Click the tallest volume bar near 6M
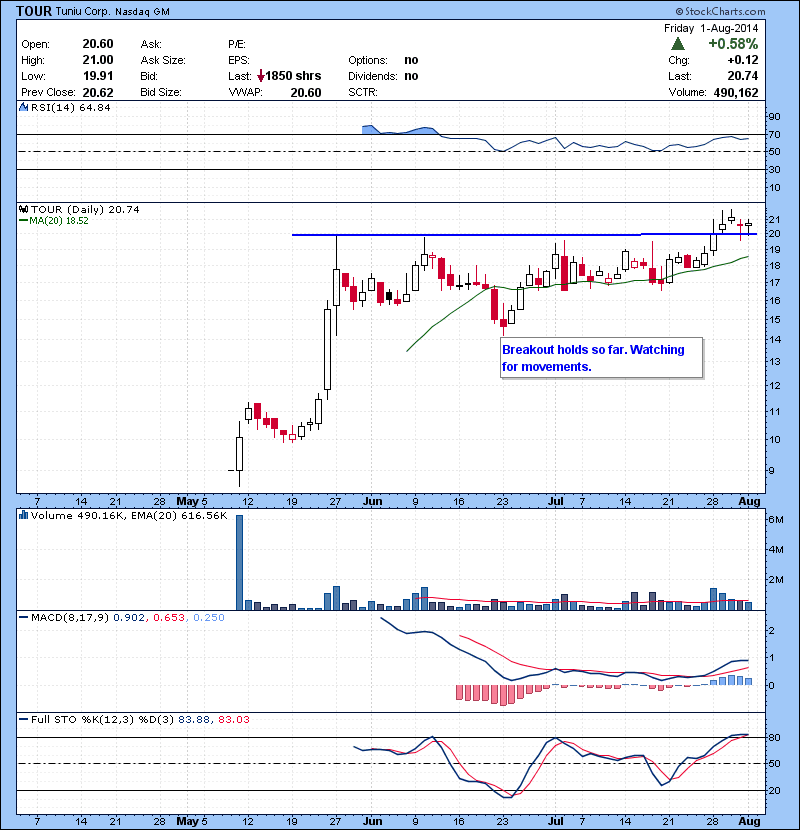 point(239,562)
